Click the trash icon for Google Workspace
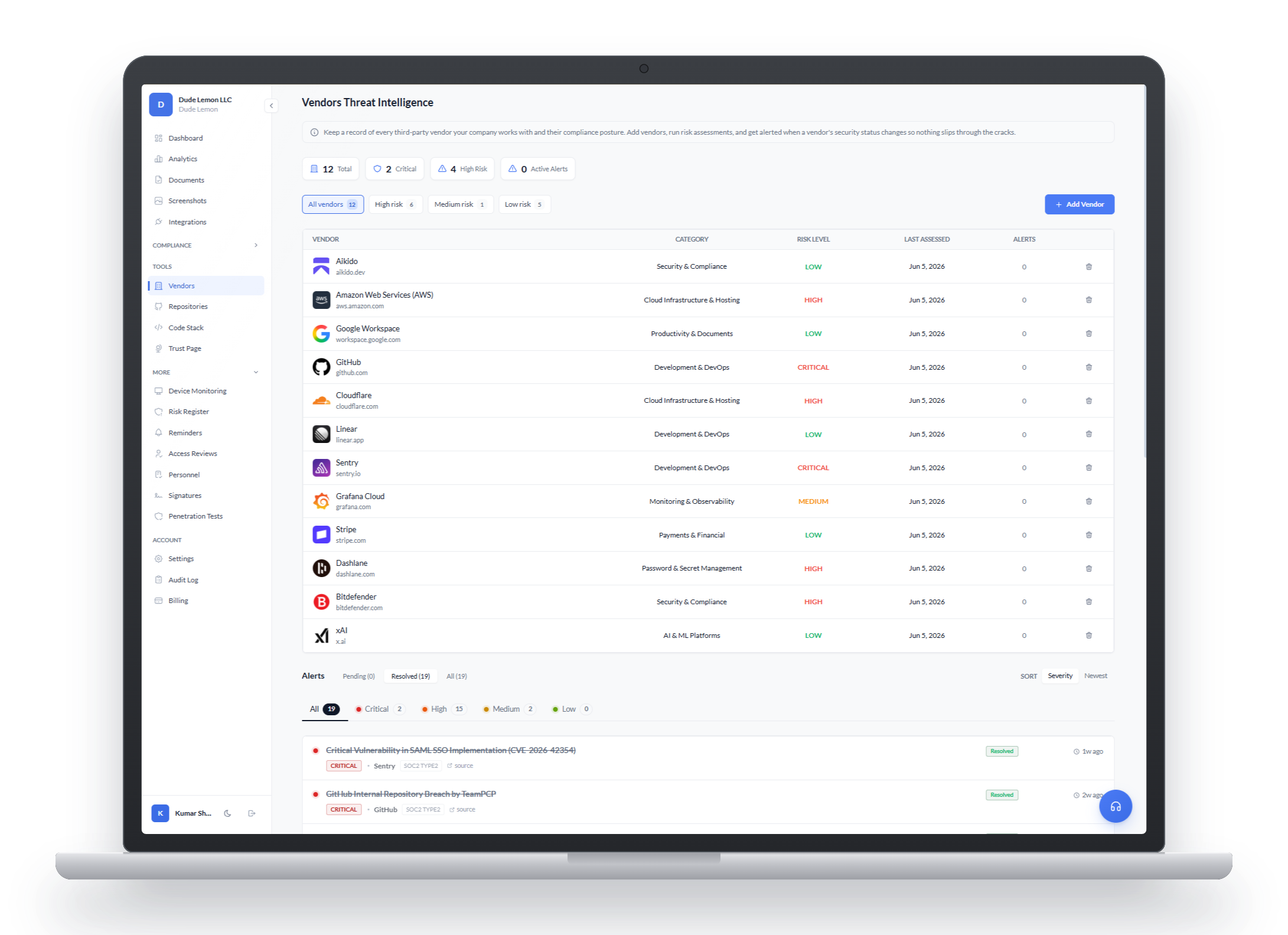 (x=1088, y=334)
